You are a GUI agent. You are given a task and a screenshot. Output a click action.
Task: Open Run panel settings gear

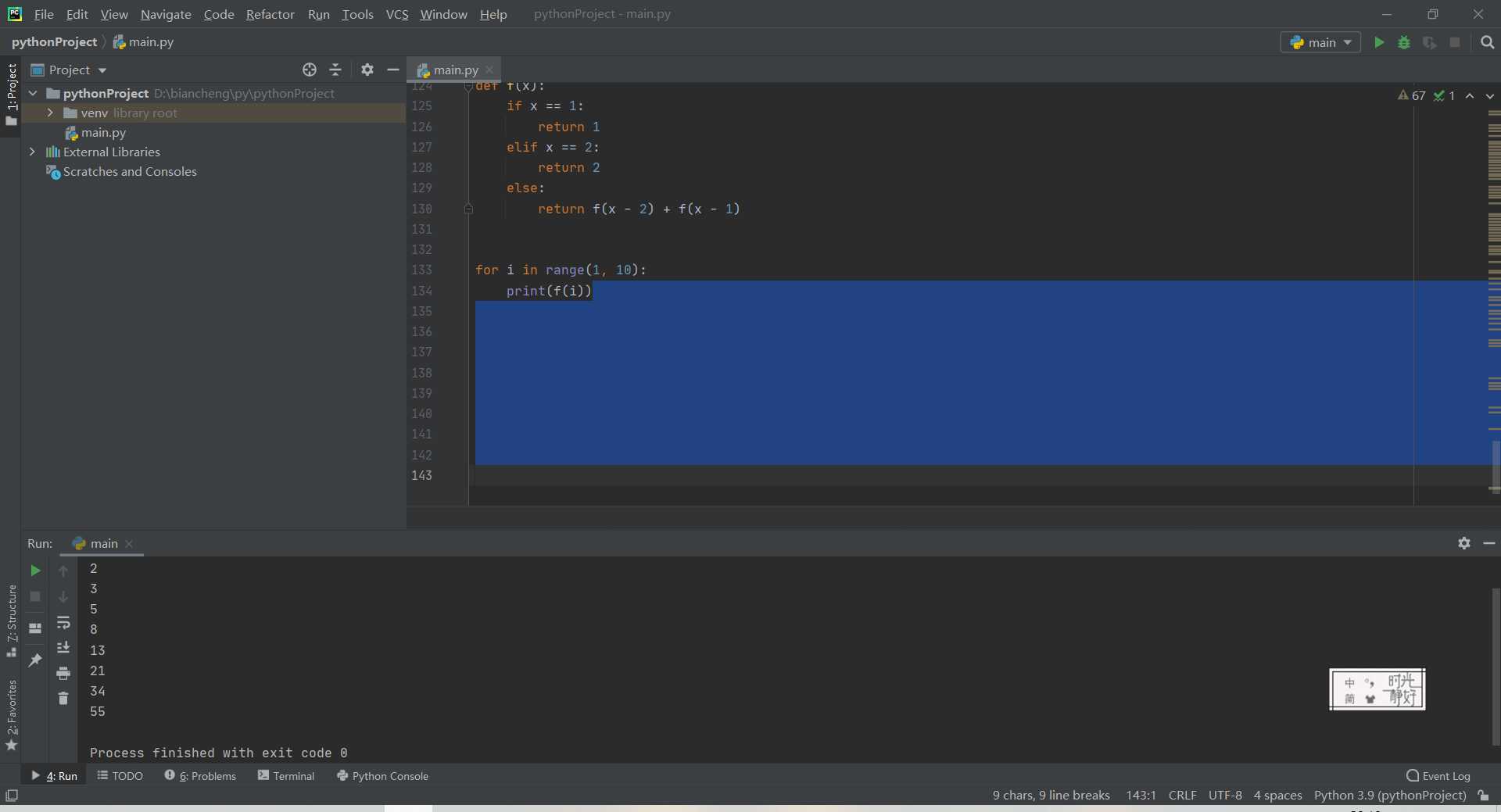pos(1464,543)
